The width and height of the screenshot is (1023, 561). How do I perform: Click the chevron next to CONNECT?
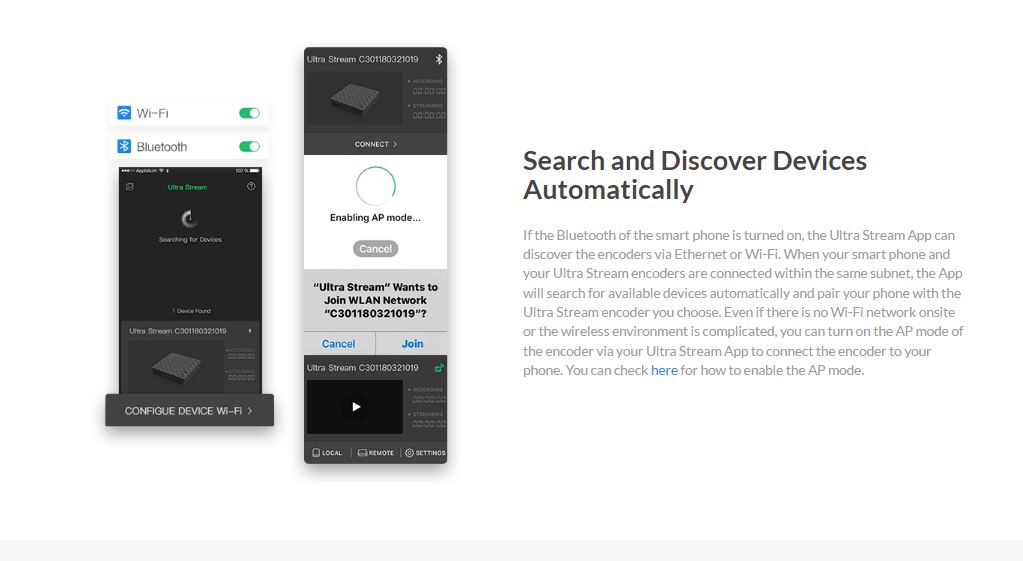(x=395, y=144)
